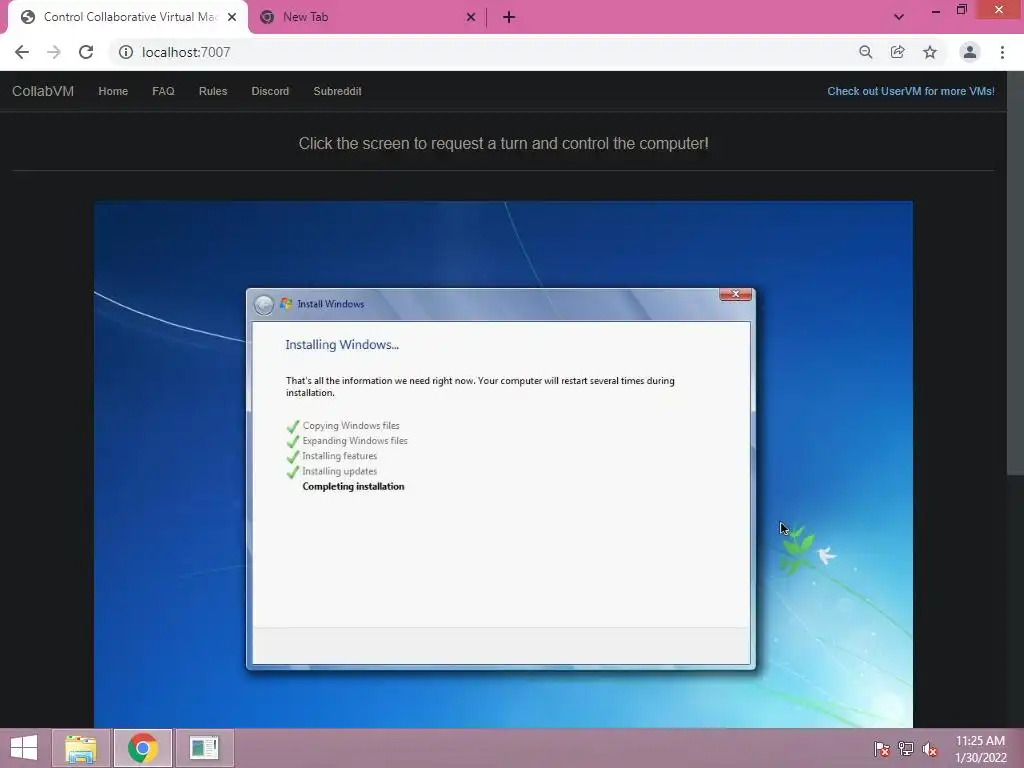Expand the tab search chevron

pyautogui.click(x=899, y=17)
